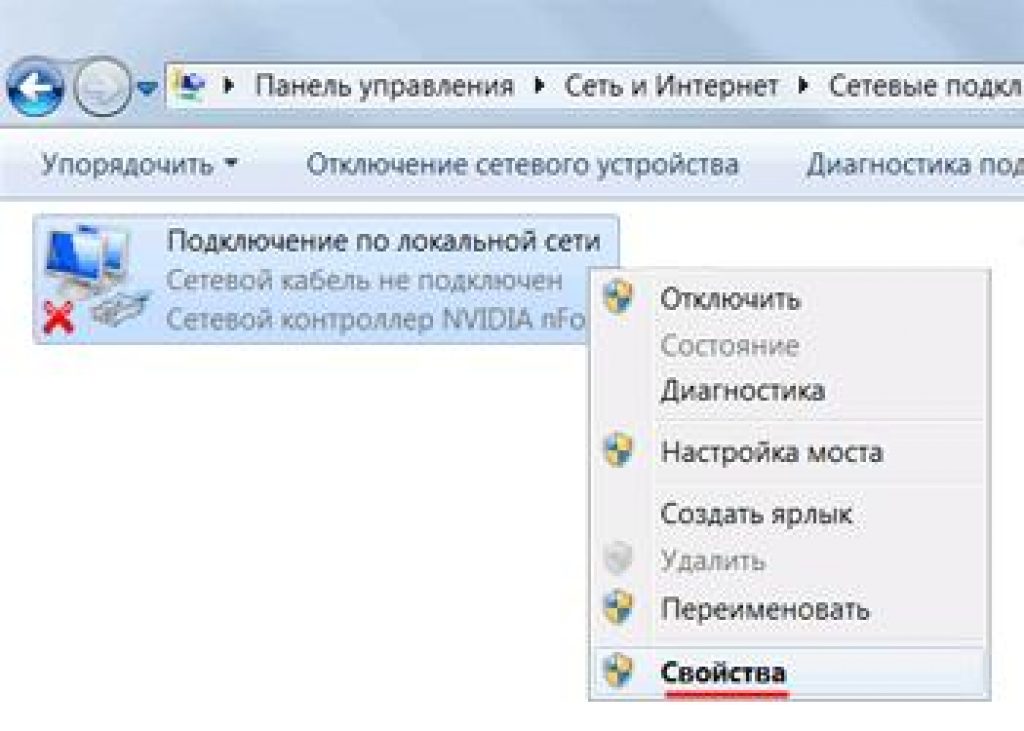Choose Свойства from the context menu
Image resolution: width=1024 pixels, height=731 pixels.
tap(723, 672)
